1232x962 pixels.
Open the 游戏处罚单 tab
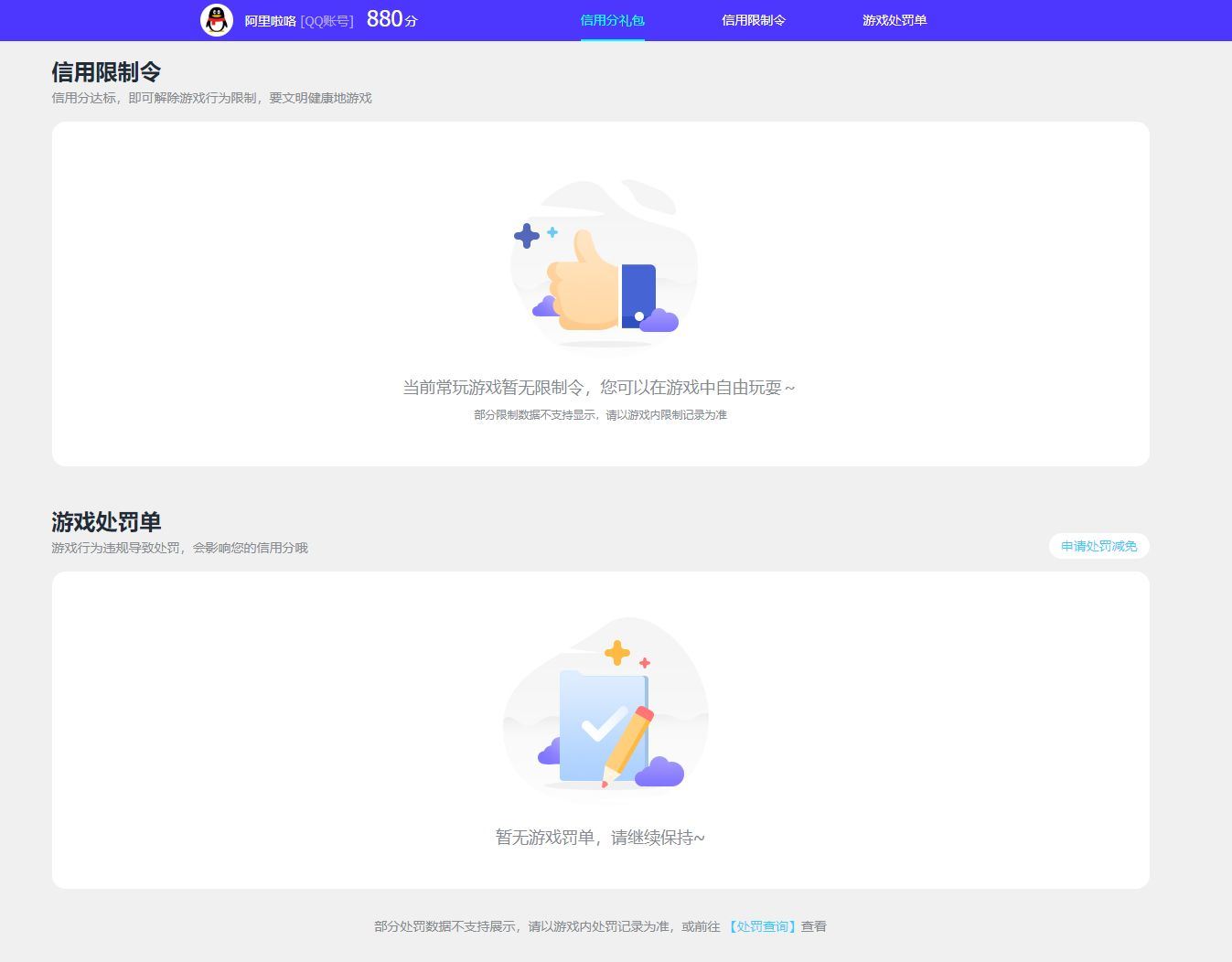coord(893,19)
